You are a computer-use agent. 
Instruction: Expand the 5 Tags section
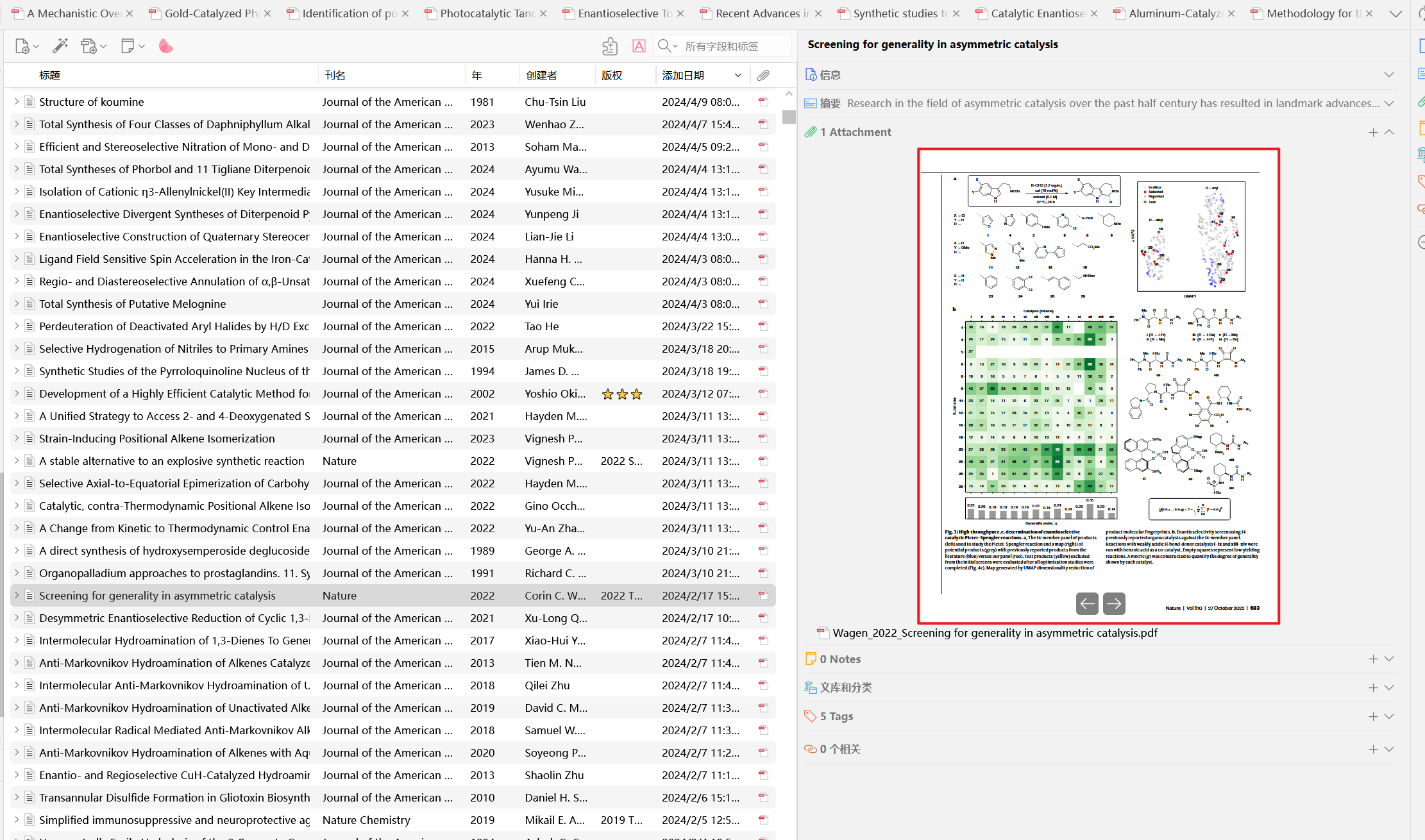(x=1389, y=716)
